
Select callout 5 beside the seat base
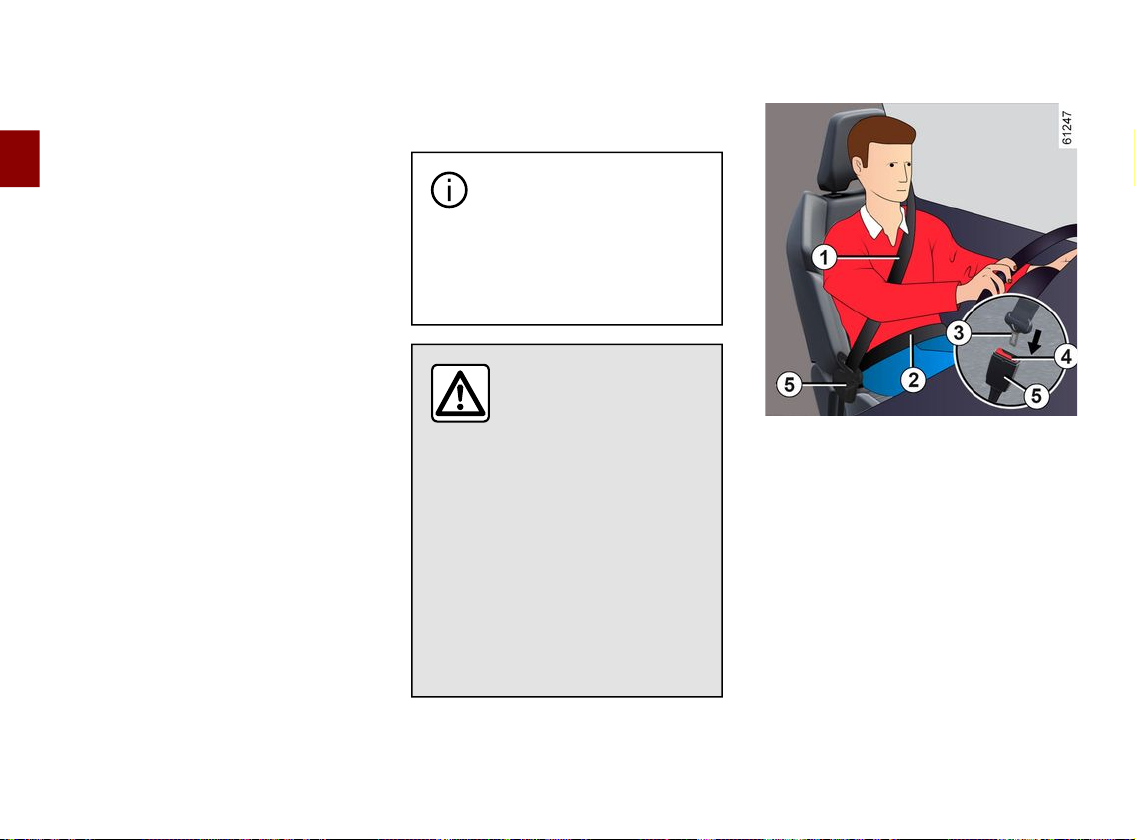pos(790,384)
